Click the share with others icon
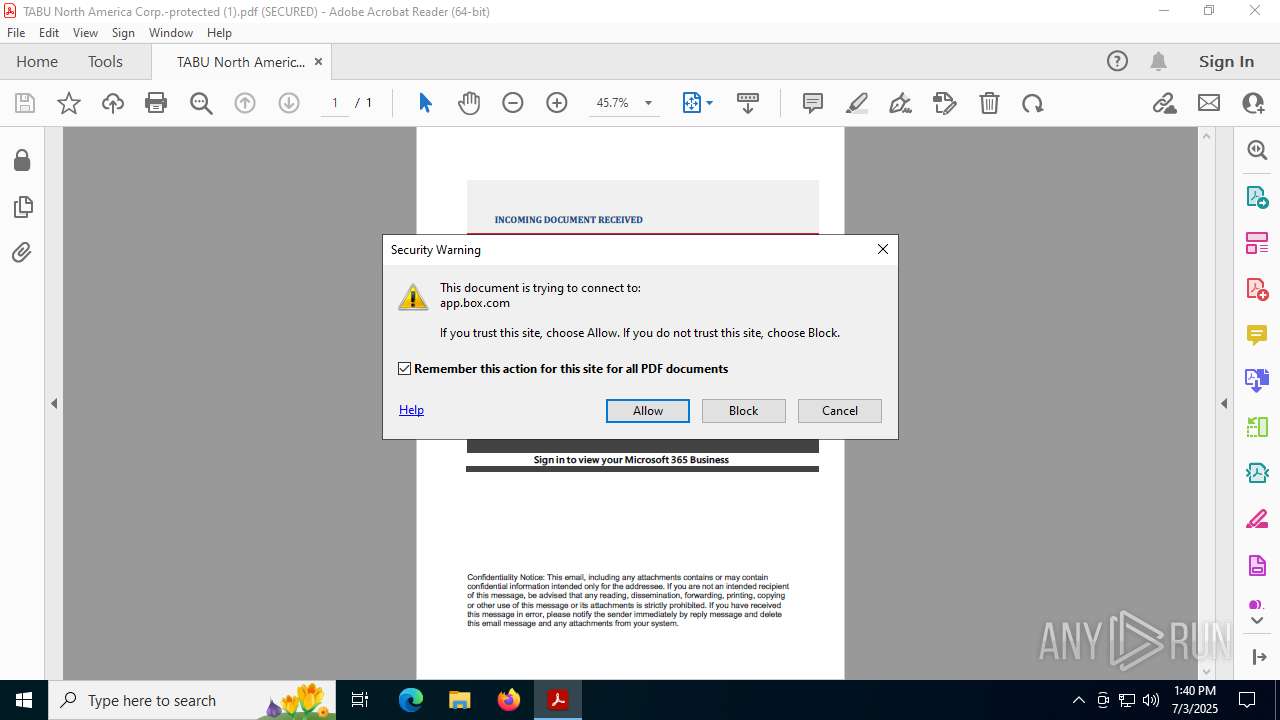 coord(1253,103)
